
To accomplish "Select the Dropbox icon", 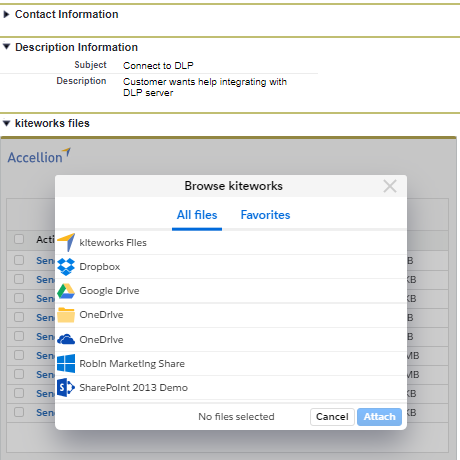I will tap(66, 267).
